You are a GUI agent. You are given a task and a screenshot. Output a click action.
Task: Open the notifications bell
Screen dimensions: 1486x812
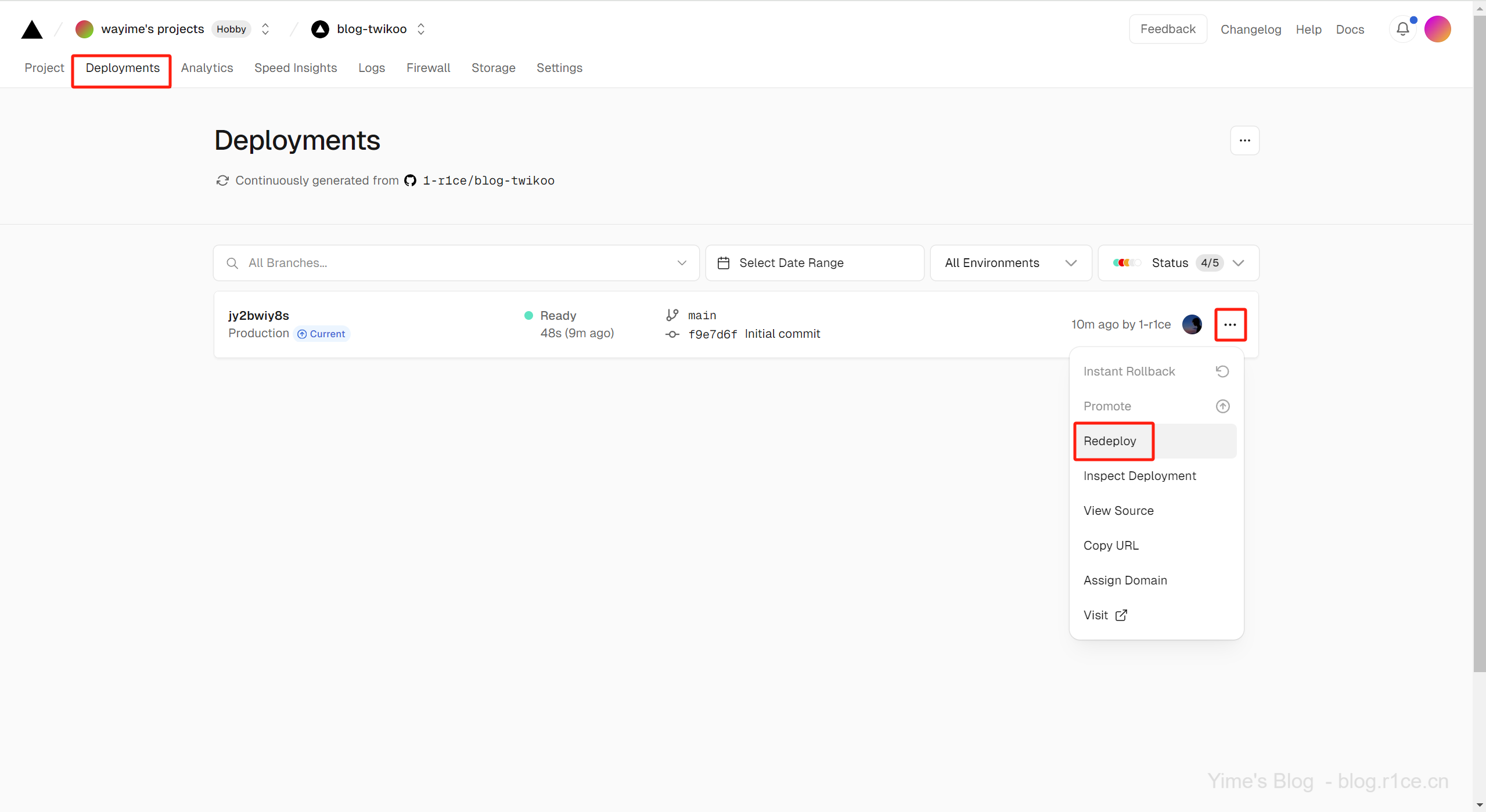tap(1402, 29)
